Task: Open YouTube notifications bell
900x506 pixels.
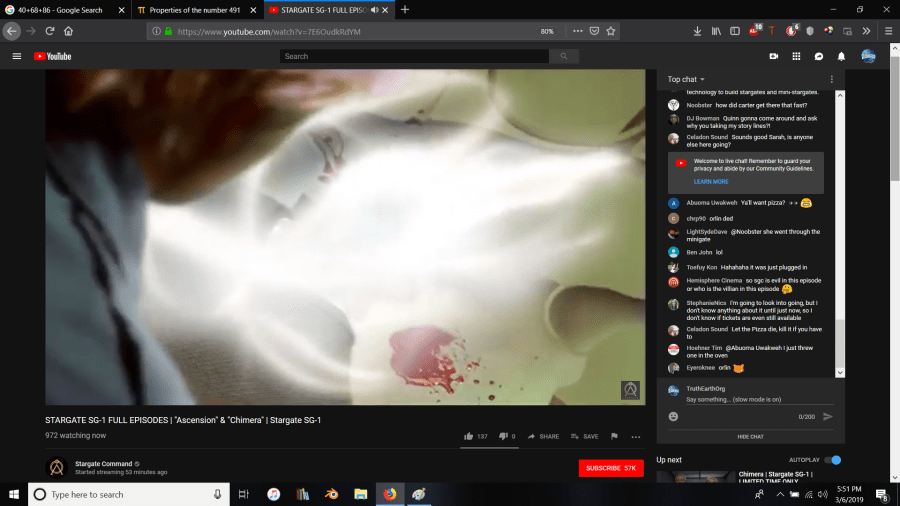Action: (841, 56)
